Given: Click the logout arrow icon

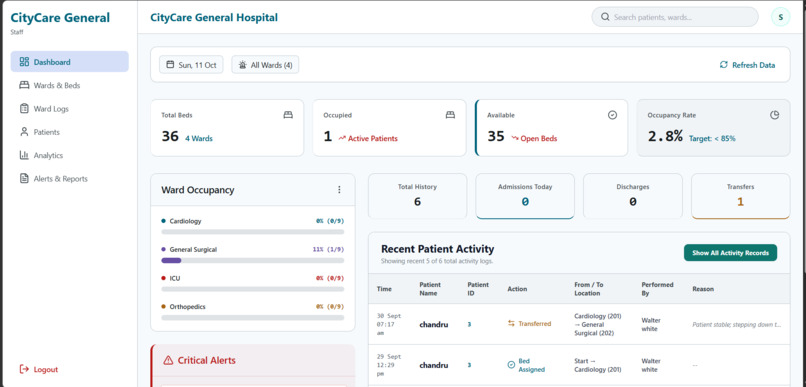Looking at the screenshot, I should pyautogui.click(x=24, y=369).
